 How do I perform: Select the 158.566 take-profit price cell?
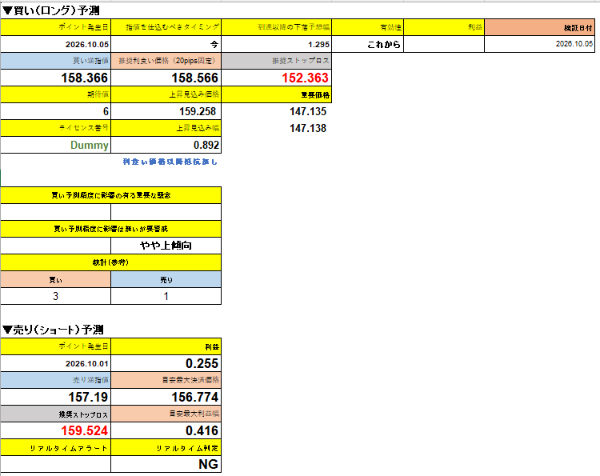tap(166, 78)
